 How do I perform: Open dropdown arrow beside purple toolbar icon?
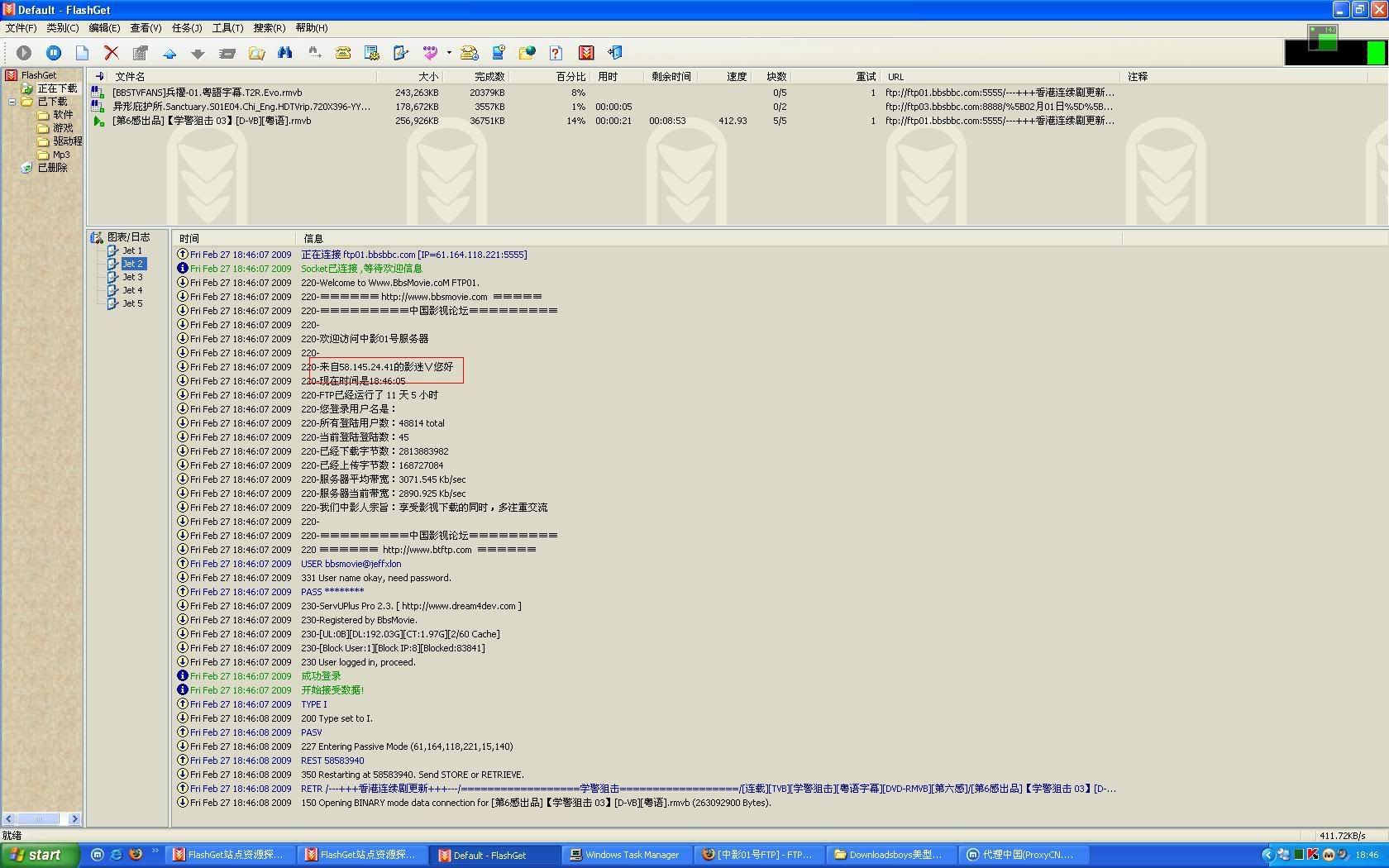pyautogui.click(x=449, y=53)
